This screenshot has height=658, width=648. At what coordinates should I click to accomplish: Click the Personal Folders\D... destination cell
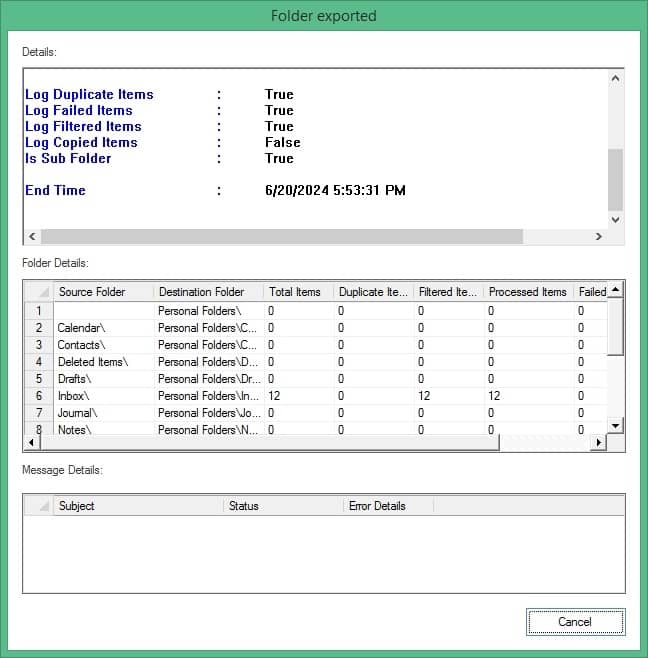pos(209,362)
